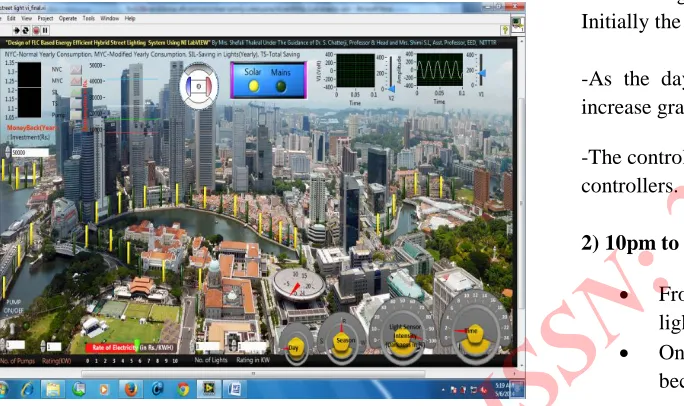Click the lights Rating in KW input field
The height and width of the screenshot is (406, 684).
pos(253,348)
